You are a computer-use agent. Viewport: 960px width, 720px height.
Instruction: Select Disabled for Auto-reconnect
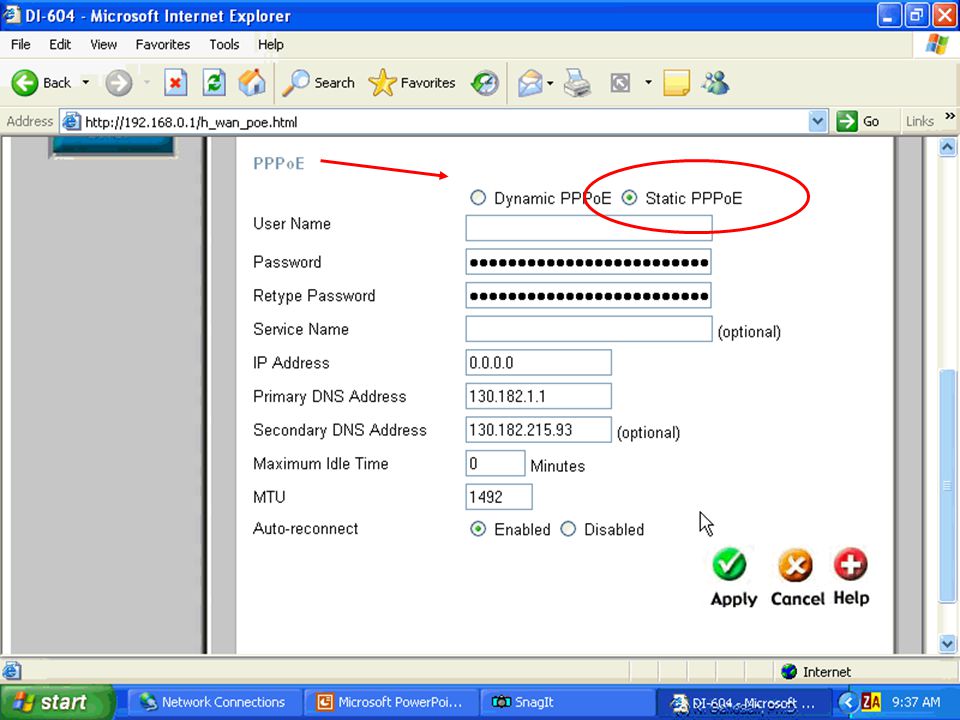pyautogui.click(x=568, y=529)
